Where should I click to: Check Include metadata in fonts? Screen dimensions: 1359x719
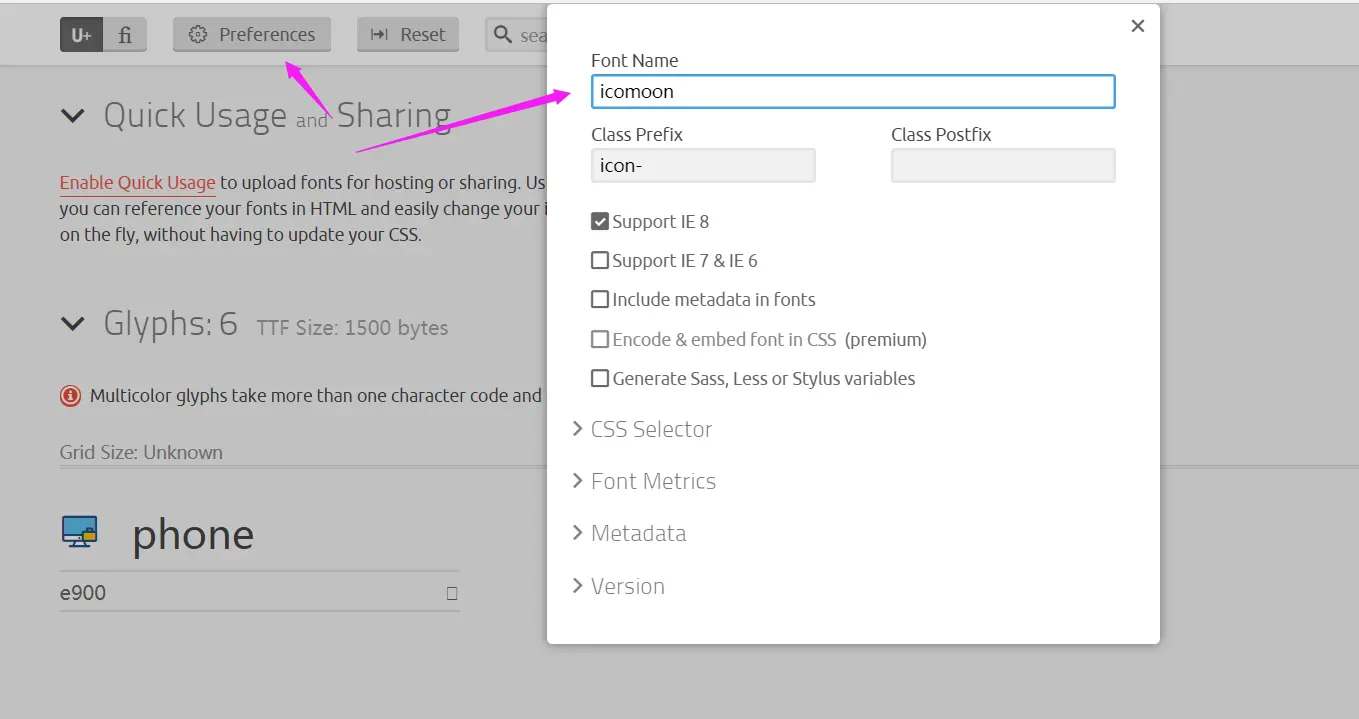[x=600, y=300]
